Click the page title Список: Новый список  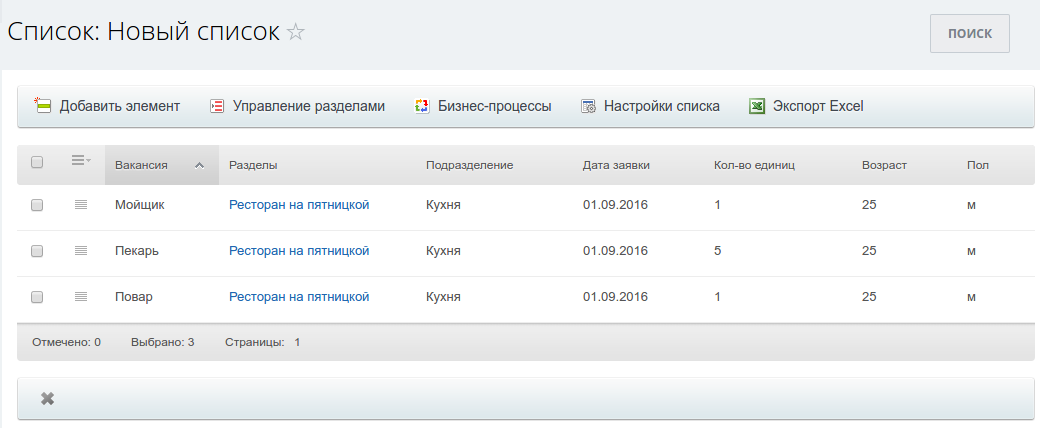tap(143, 32)
